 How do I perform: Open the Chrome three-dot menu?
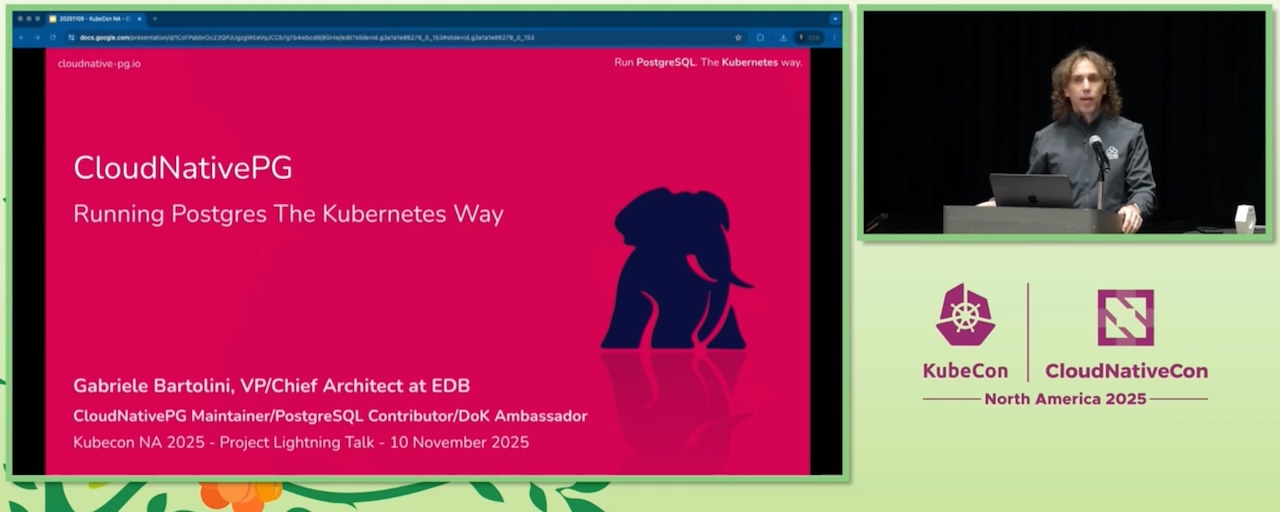click(x=833, y=38)
